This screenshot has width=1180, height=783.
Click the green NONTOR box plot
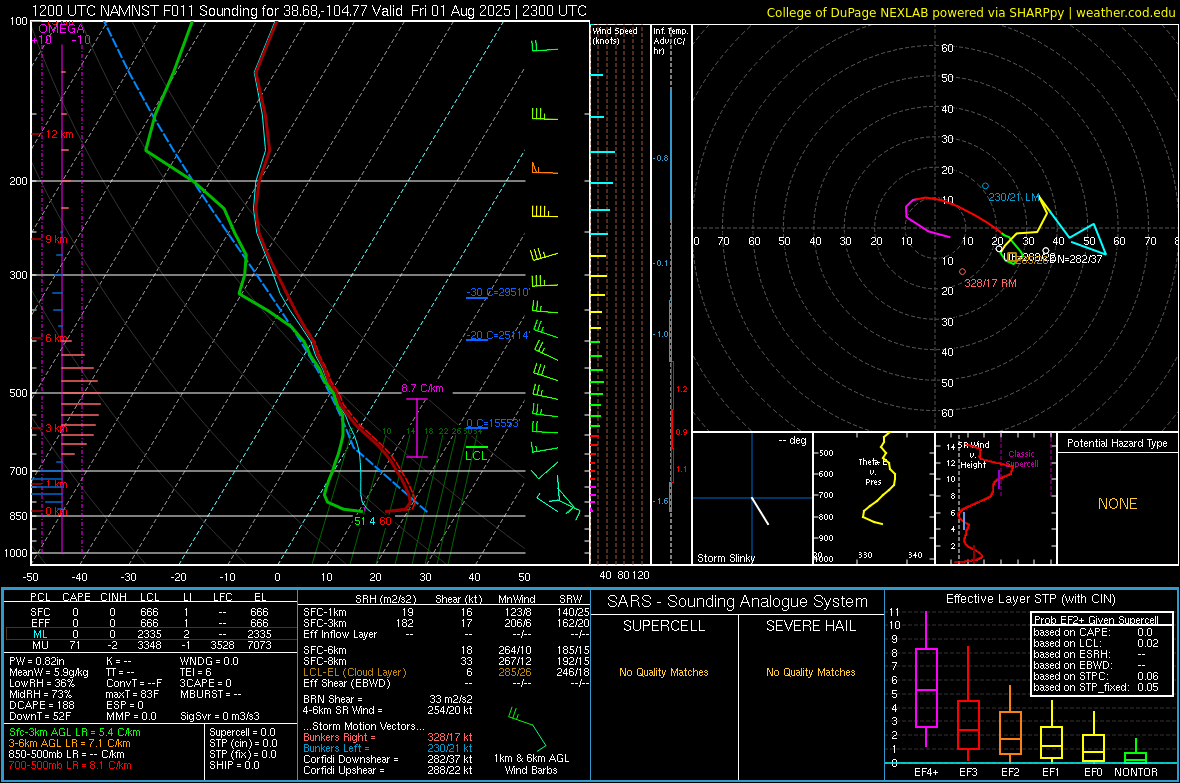1136,753
